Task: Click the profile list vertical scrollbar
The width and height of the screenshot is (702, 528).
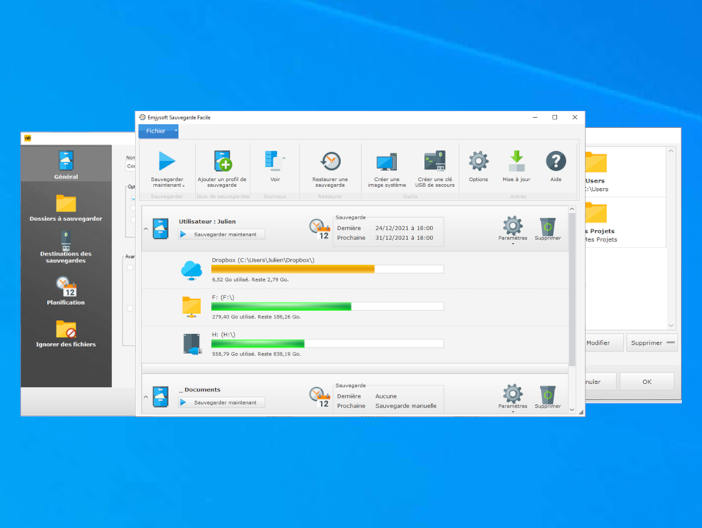Action: 572,289
